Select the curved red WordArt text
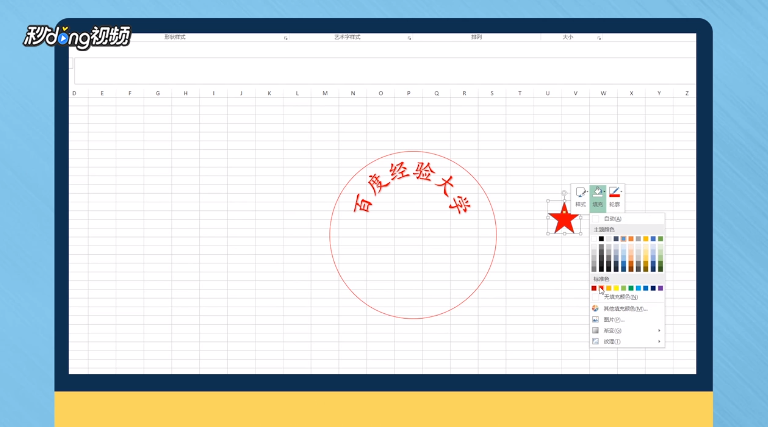This screenshot has width=768, height=427. [x=412, y=189]
